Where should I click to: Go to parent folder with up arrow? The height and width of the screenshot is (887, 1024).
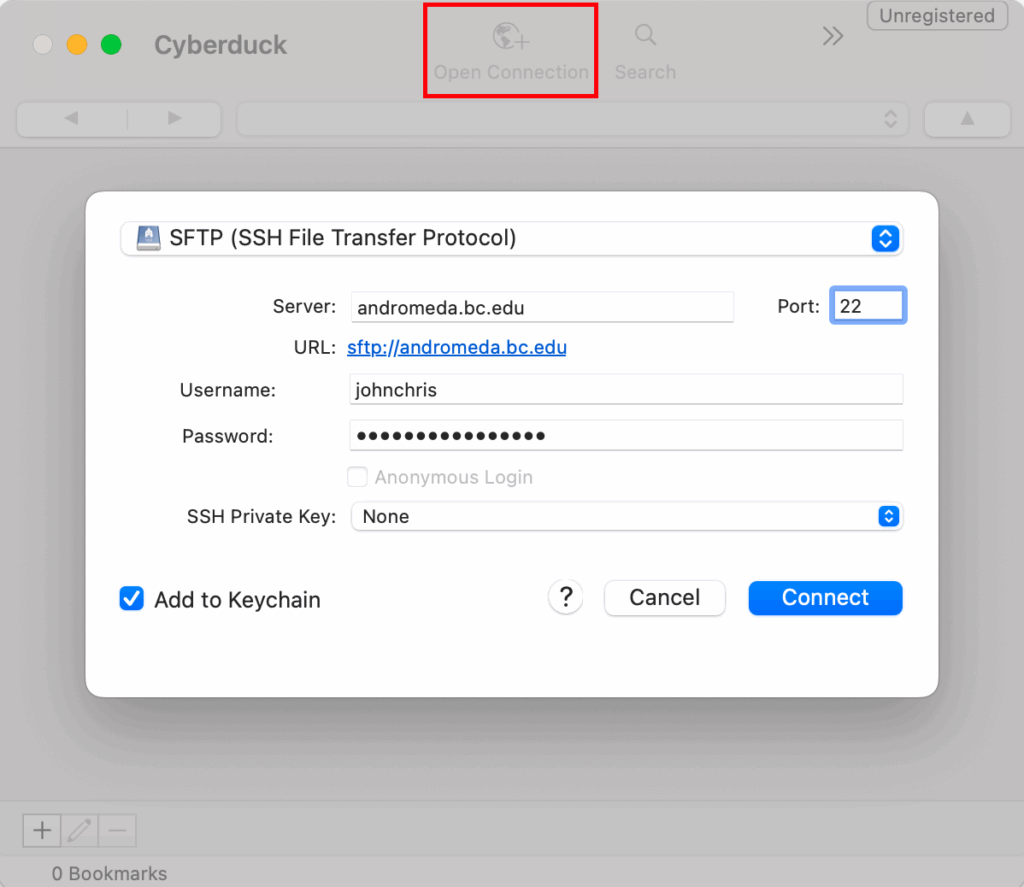(967, 119)
